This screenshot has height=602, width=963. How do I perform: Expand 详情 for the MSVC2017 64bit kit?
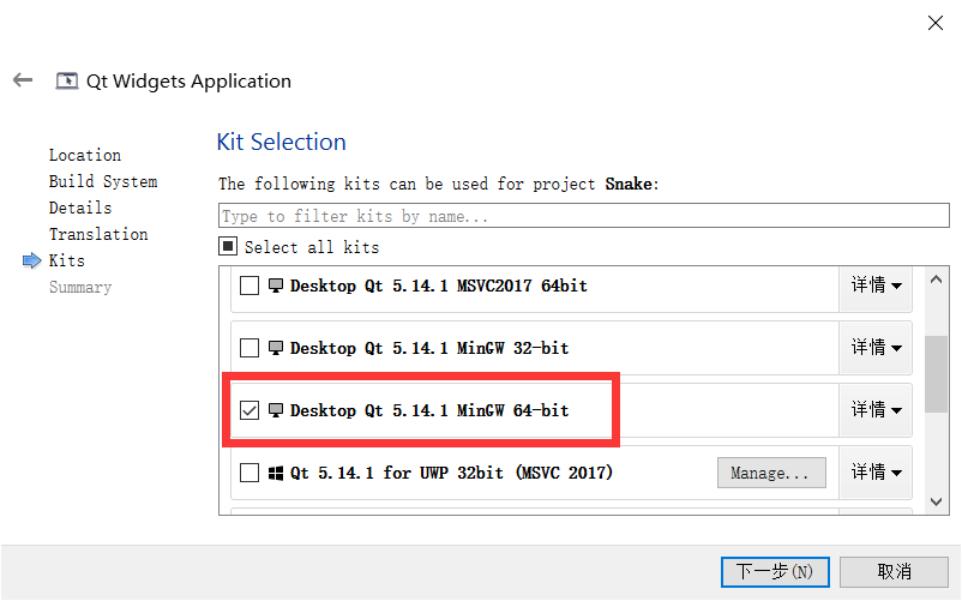(x=875, y=286)
